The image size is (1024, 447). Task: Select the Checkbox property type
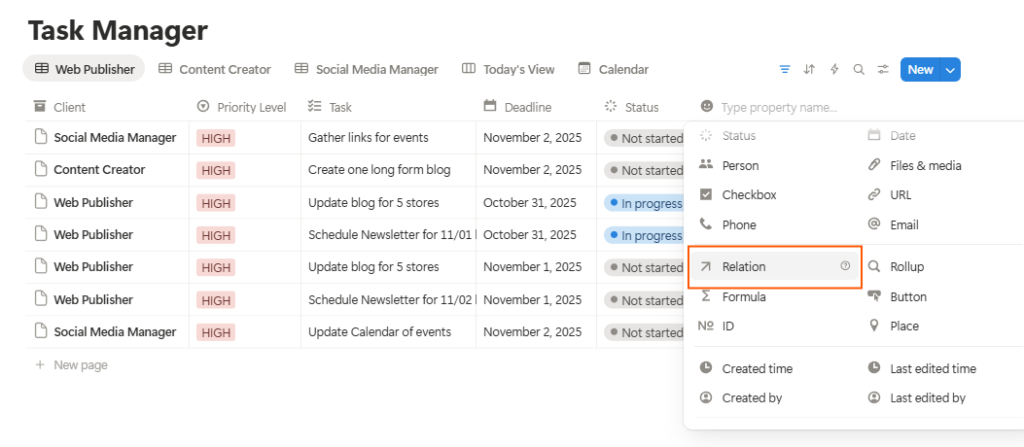click(748, 195)
